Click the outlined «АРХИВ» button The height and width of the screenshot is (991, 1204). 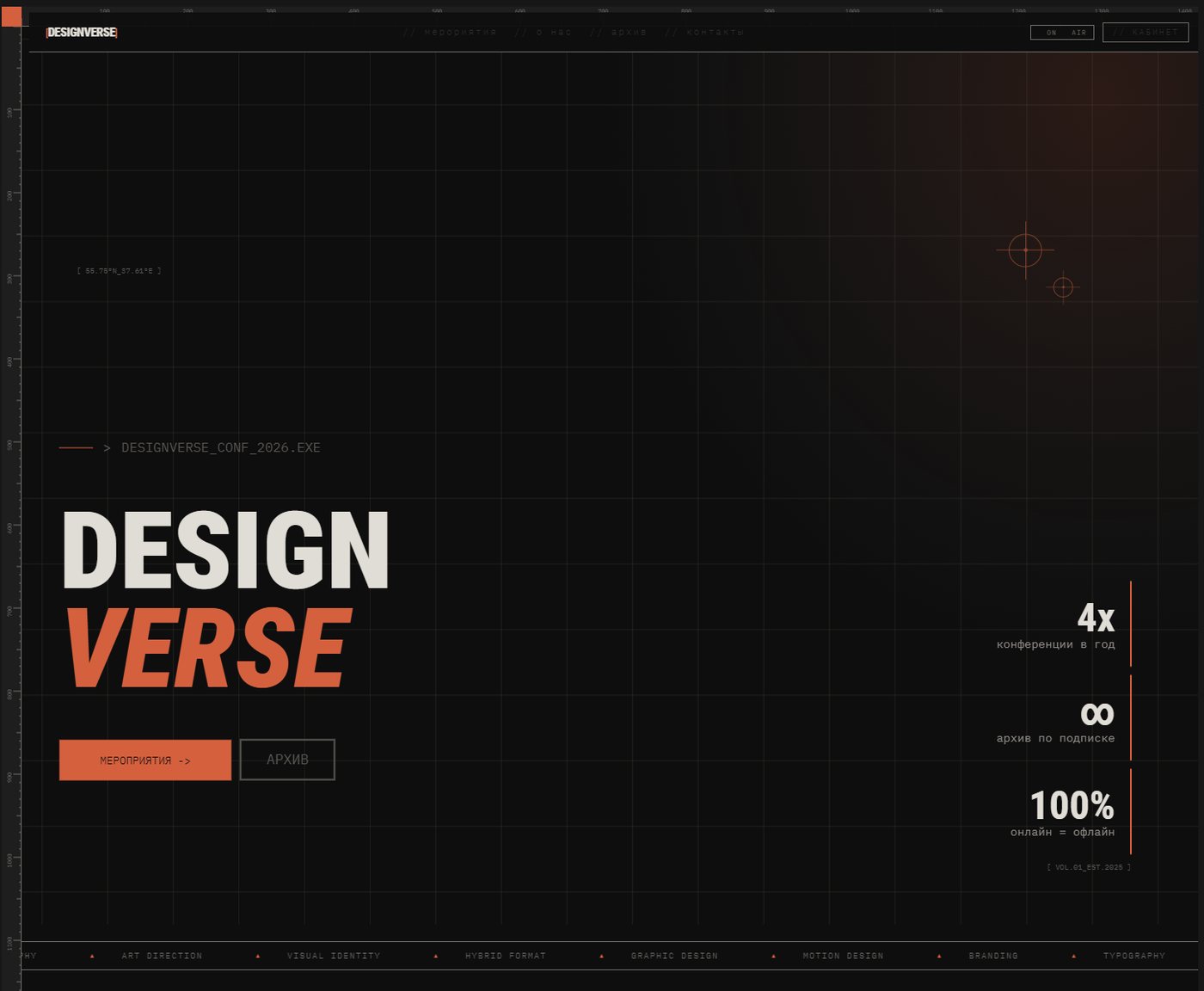(x=287, y=760)
